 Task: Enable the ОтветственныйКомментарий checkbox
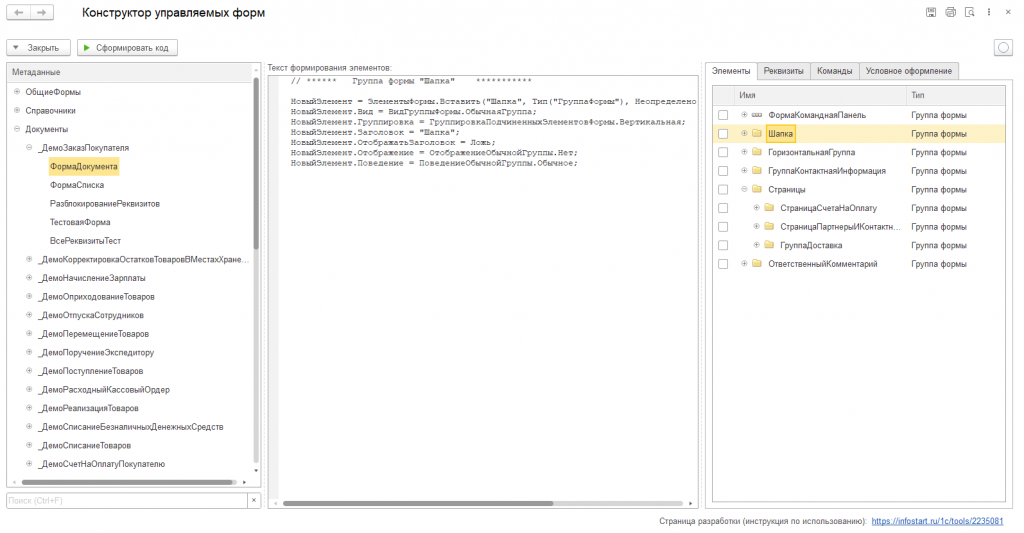(x=723, y=264)
